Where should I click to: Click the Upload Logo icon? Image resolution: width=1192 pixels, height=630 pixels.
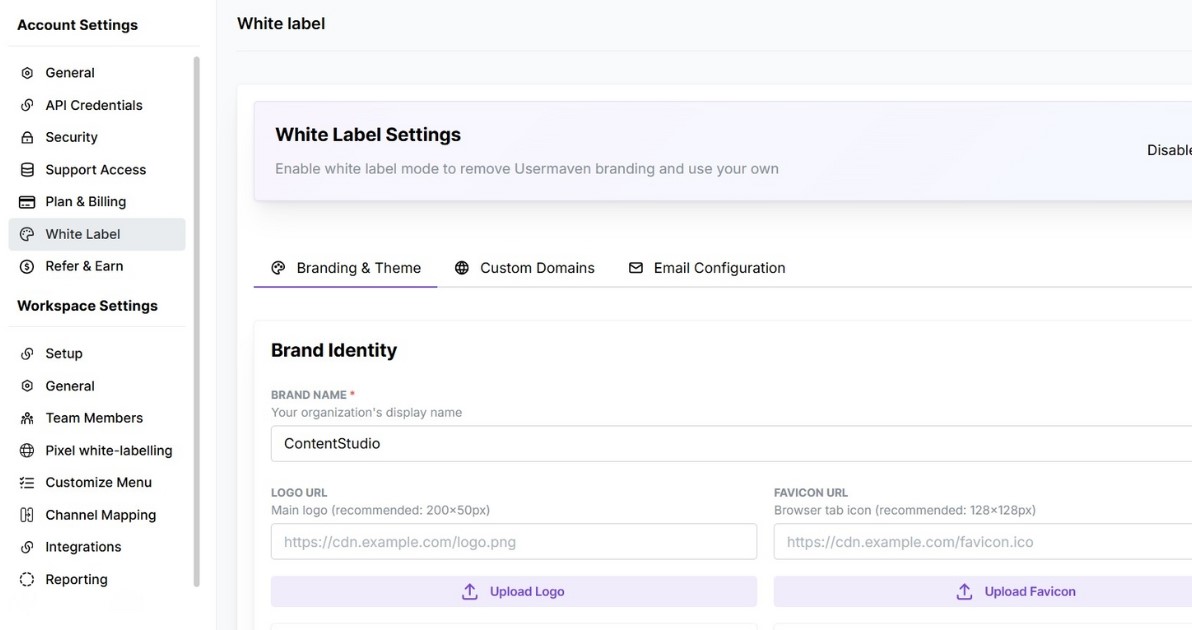[x=470, y=591]
